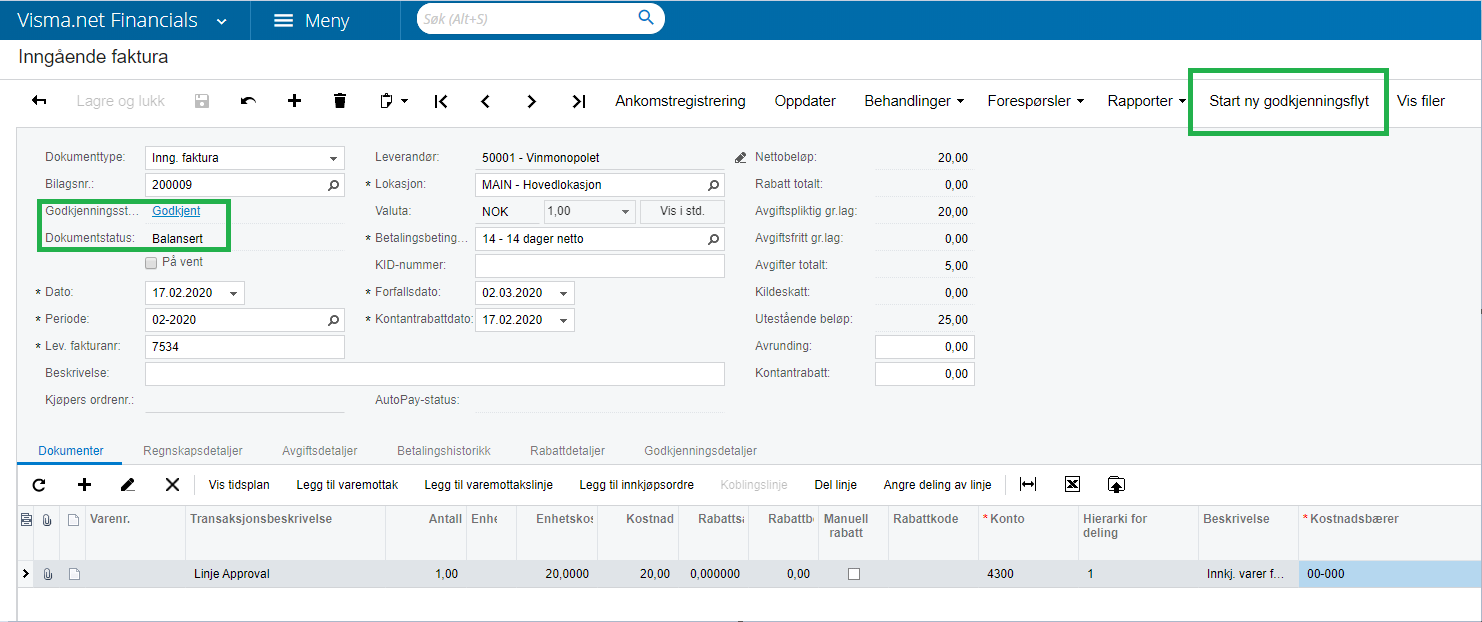Screen dimensions: 1482x622
Task: Add a new line in the grid
Action: [84, 485]
